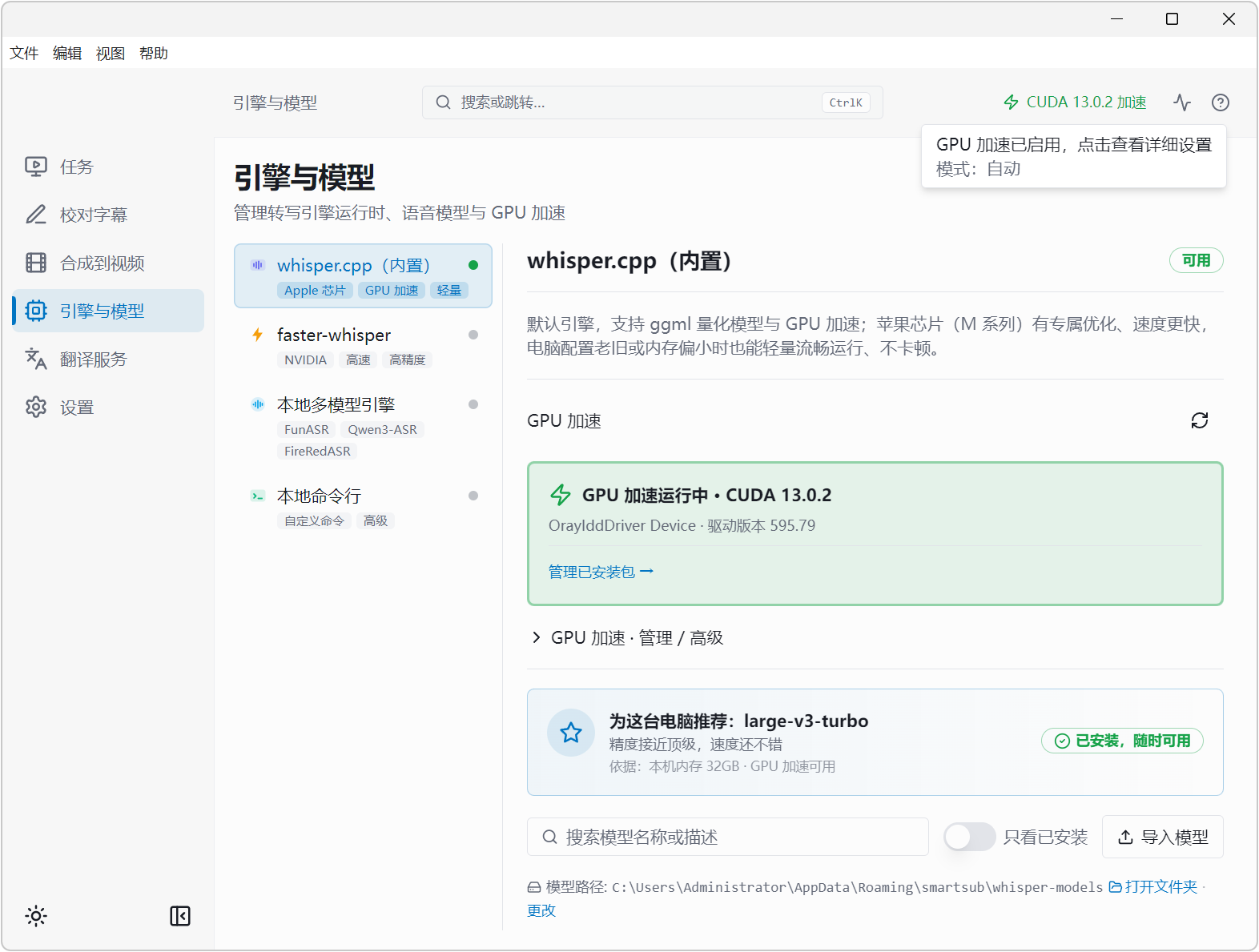Focus the 搜索或跳转 search field

pos(653,102)
